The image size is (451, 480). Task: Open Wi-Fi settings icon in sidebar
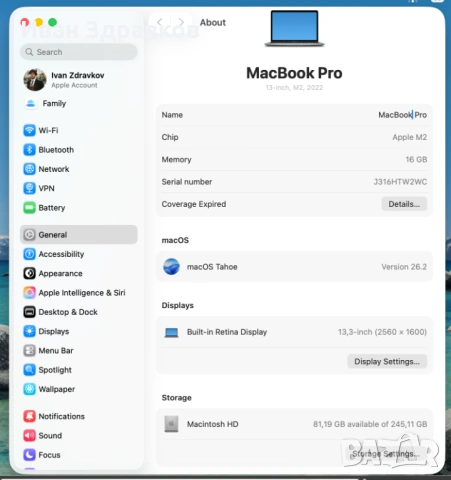29,130
